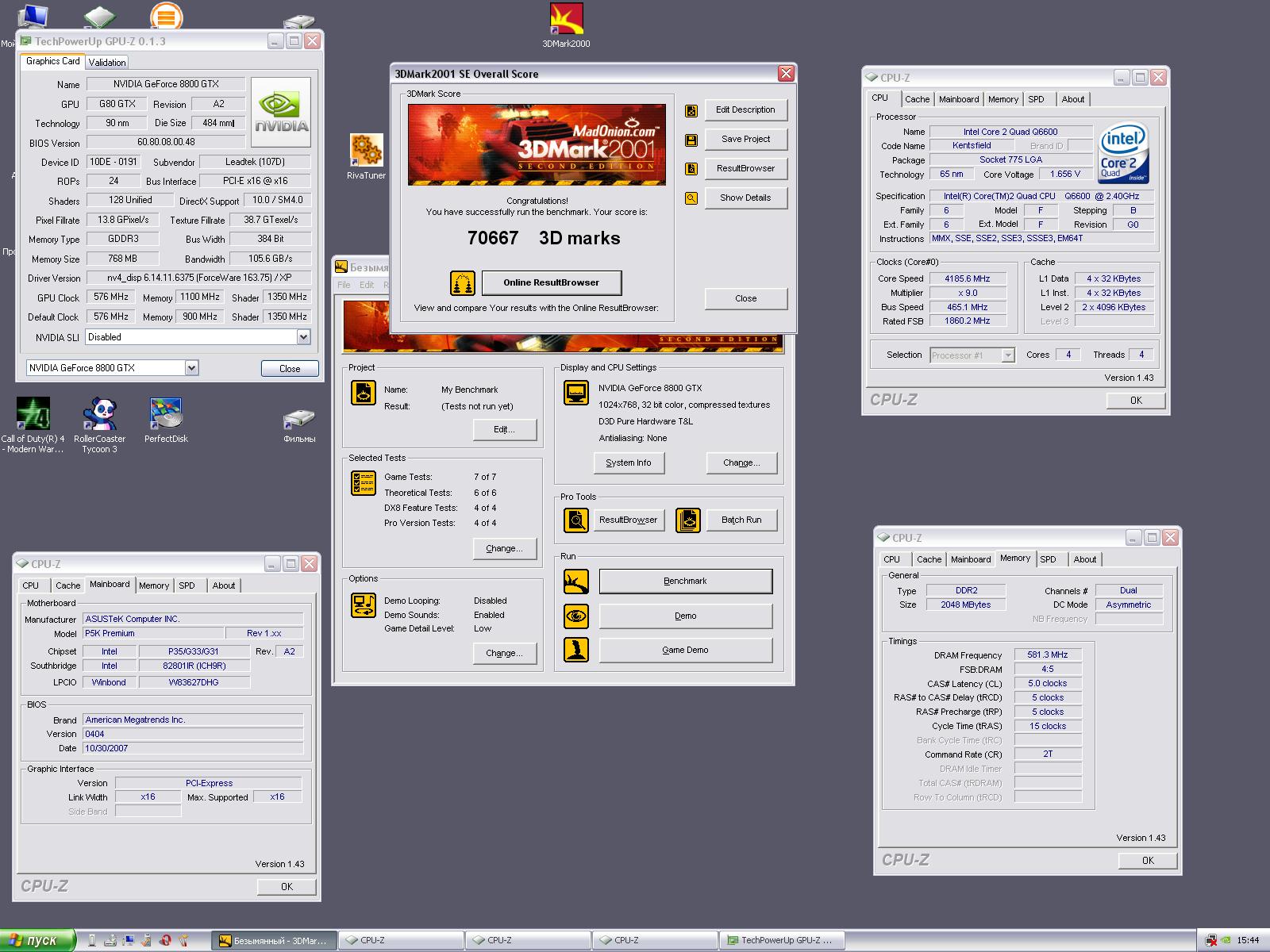The height and width of the screenshot is (952, 1270).
Task: Click the Pro Tools ResultBrowser magnifier icon
Action: [576, 520]
